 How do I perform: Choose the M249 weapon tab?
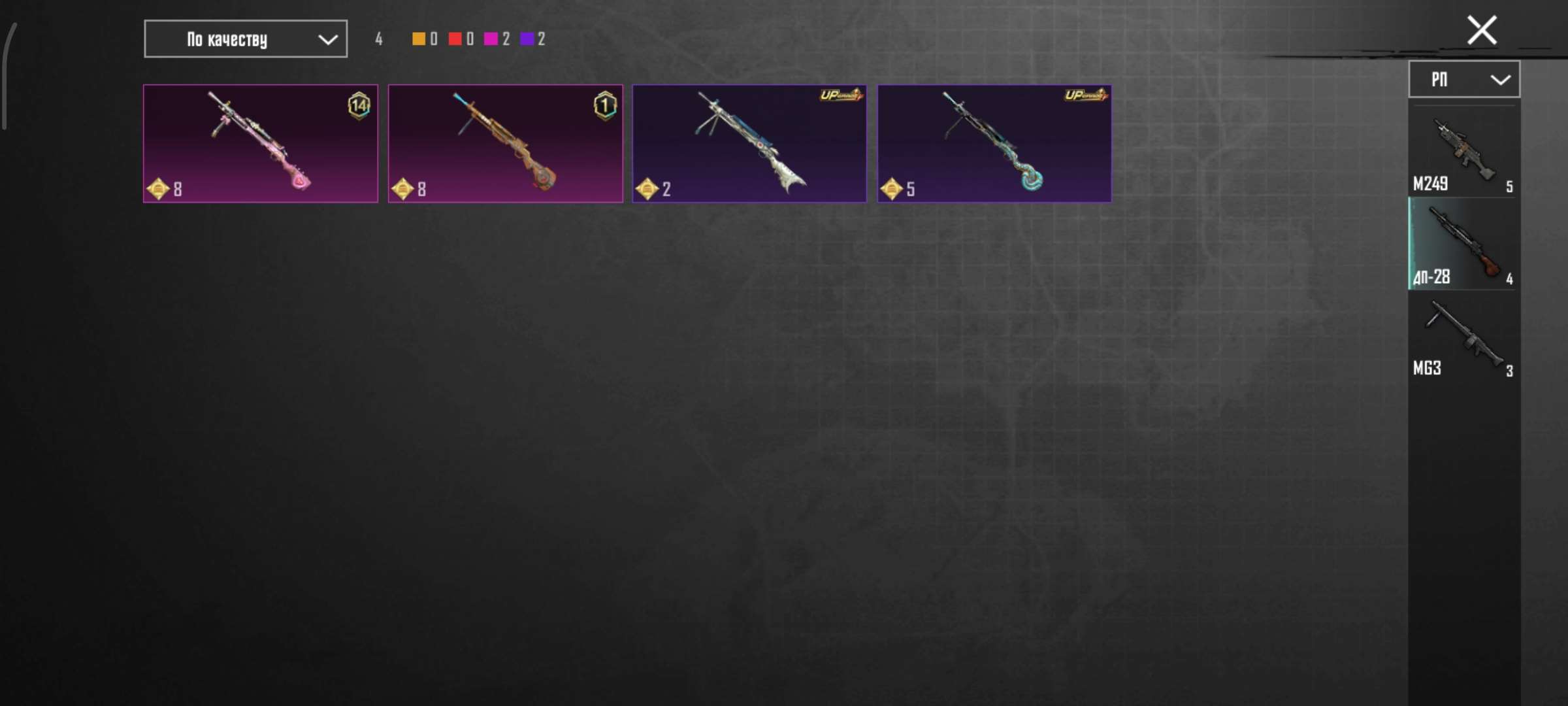click(x=1463, y=152)
